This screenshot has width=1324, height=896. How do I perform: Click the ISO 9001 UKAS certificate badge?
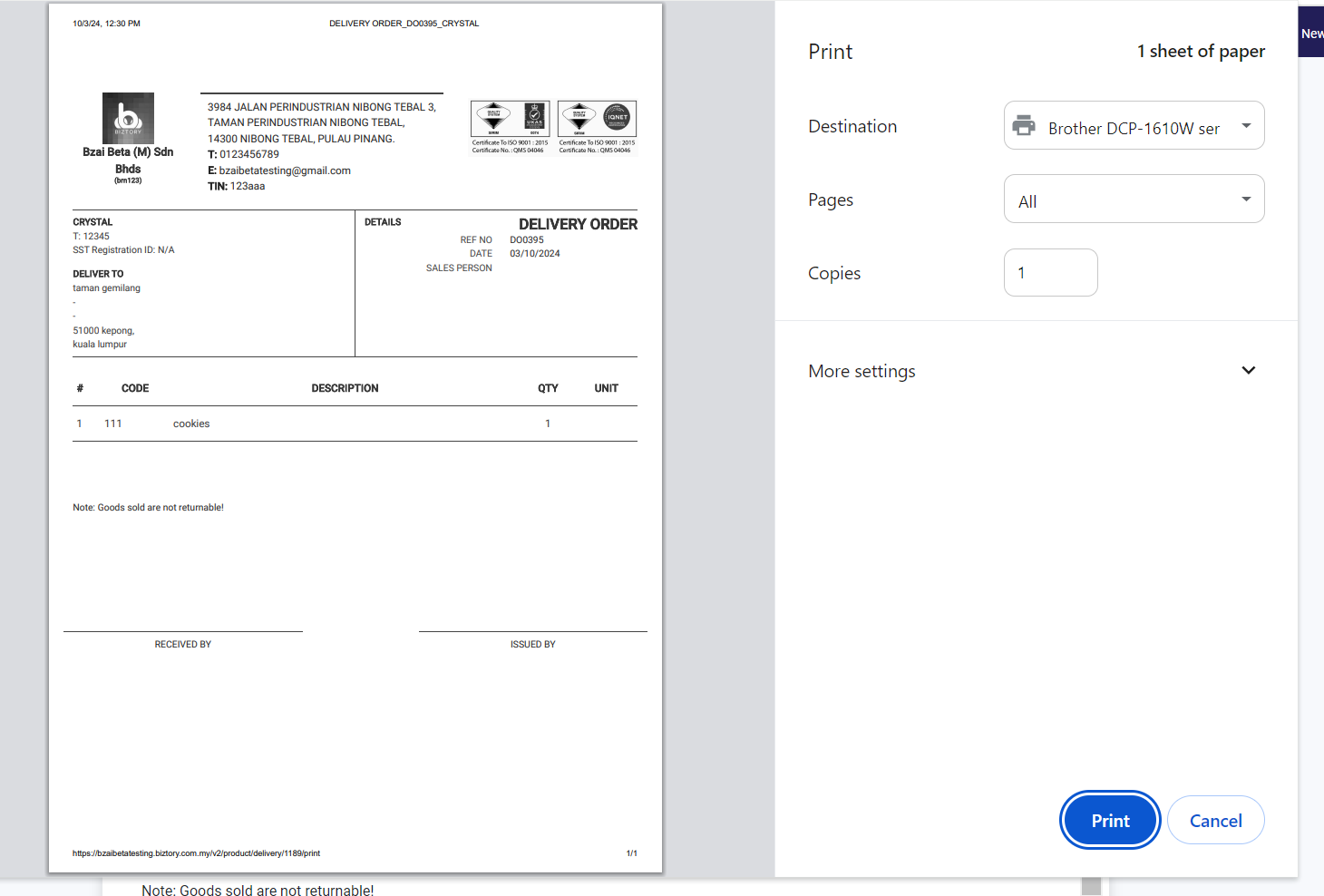[510, 127]
